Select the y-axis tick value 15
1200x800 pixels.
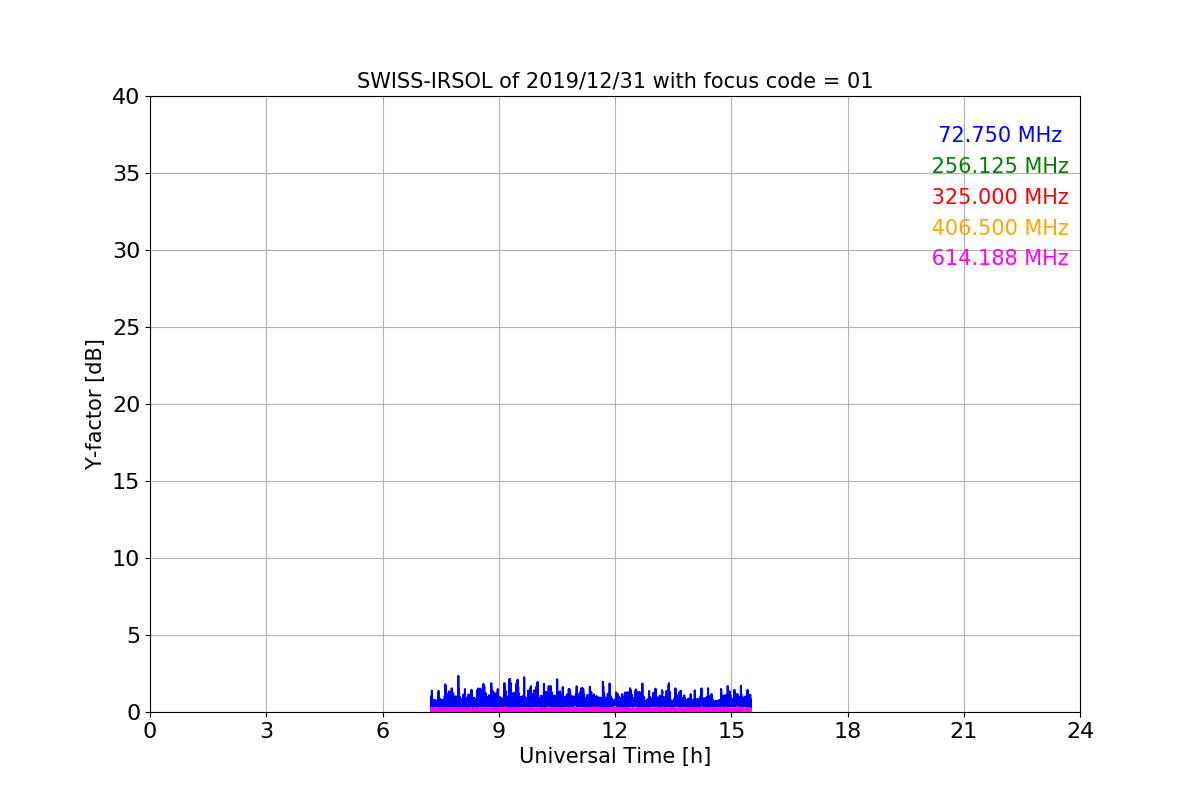pos(126,482)
